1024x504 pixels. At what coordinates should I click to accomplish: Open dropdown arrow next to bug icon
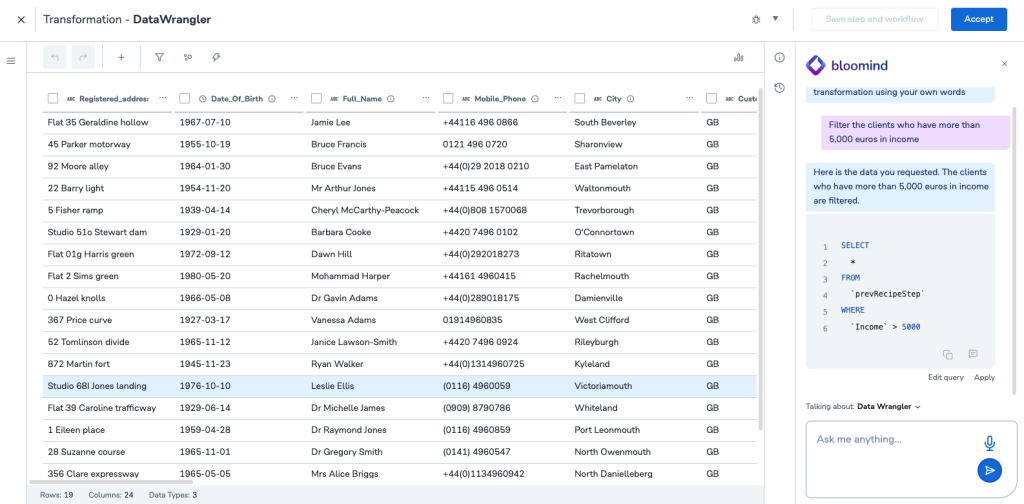point(775,19)
